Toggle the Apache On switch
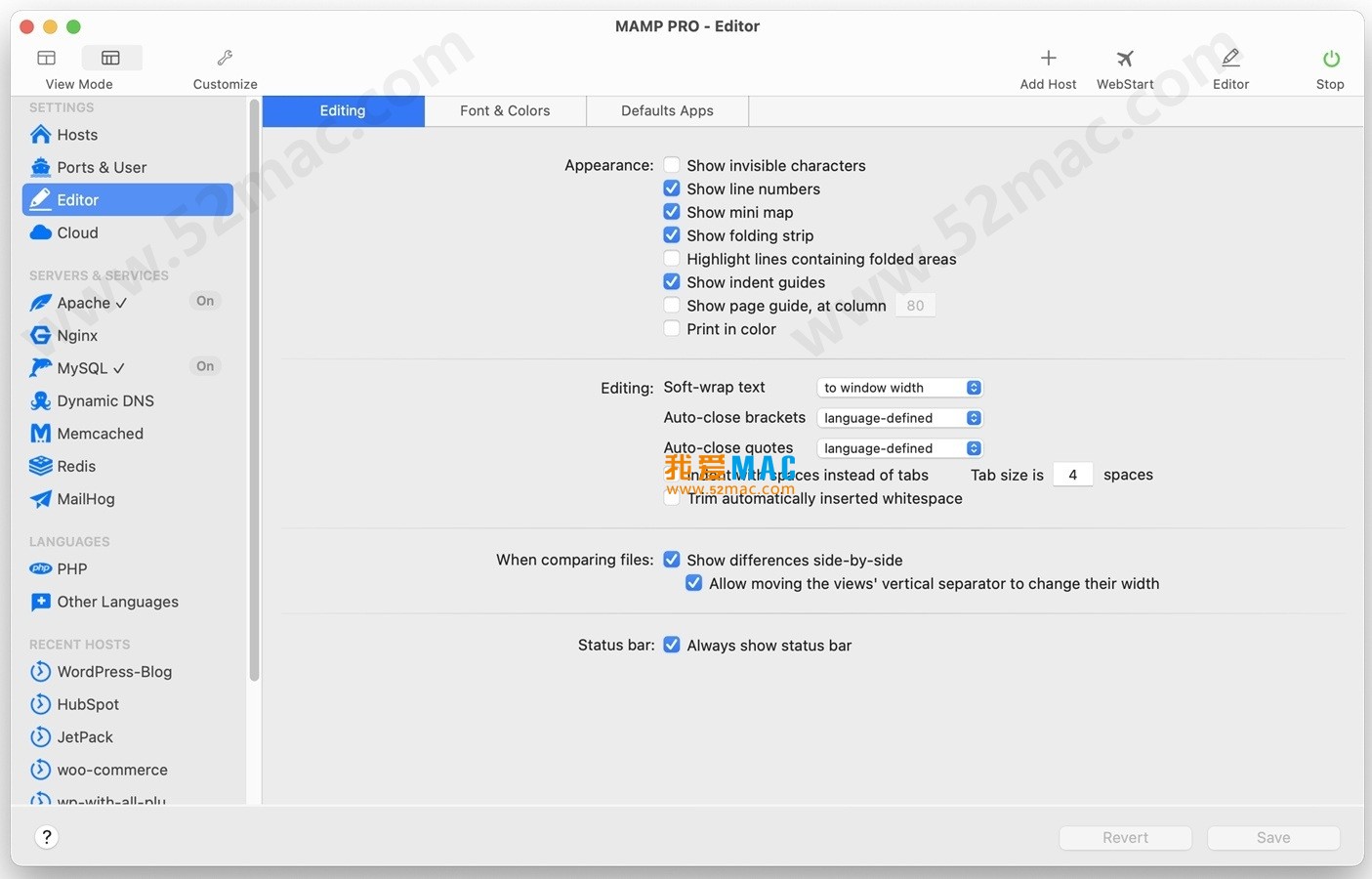1372x879 pixels. 205,301
